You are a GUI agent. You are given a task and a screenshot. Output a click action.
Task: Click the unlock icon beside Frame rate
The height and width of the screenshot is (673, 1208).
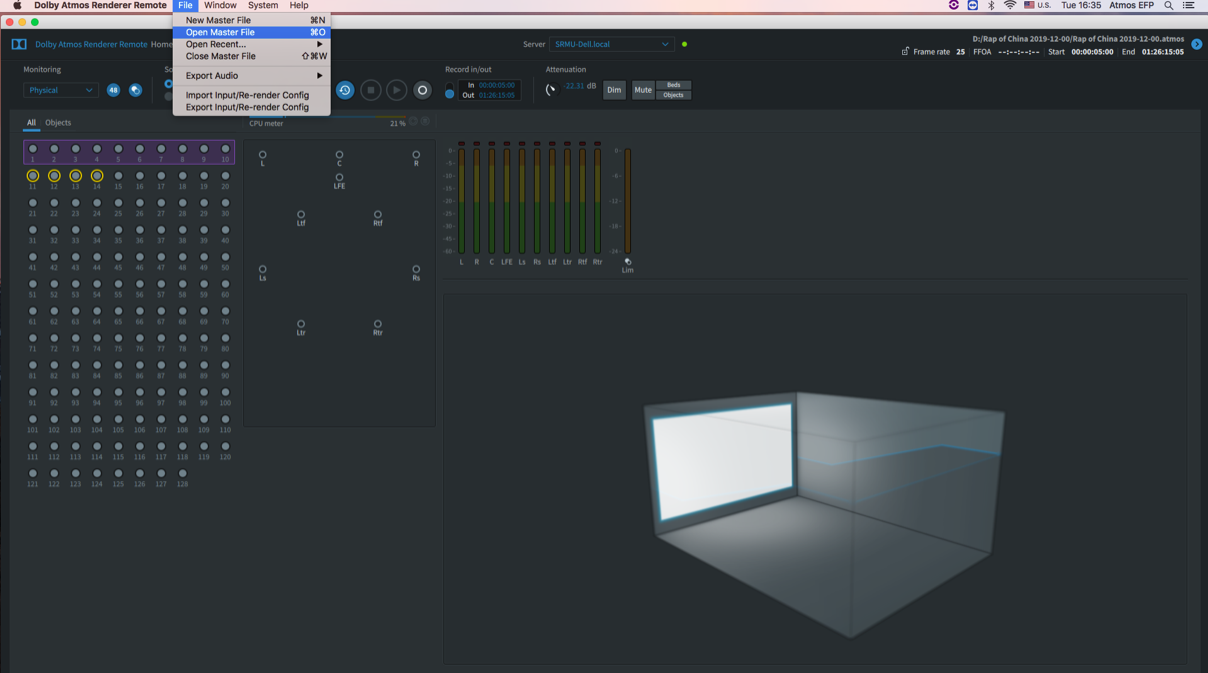point(905,52)
